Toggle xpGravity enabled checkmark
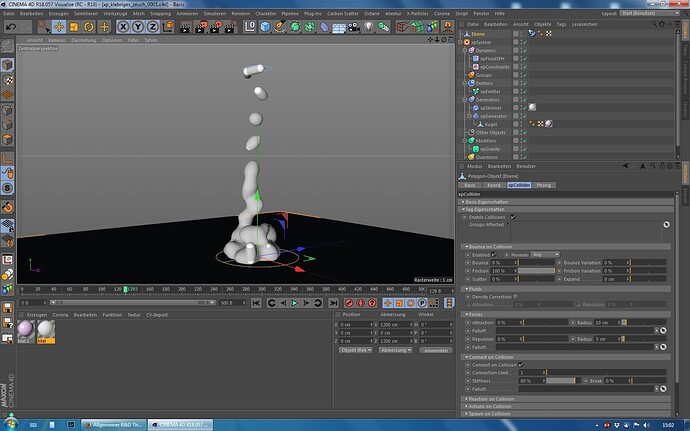The image size is (690, 431). point(525,149)
